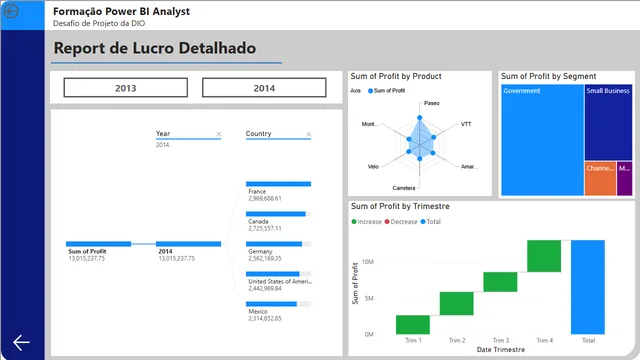Click the Sum of Profit by Segment title
Image resolution: width=640 pixels, height=360 pixels.
click(x=549, y=76)
